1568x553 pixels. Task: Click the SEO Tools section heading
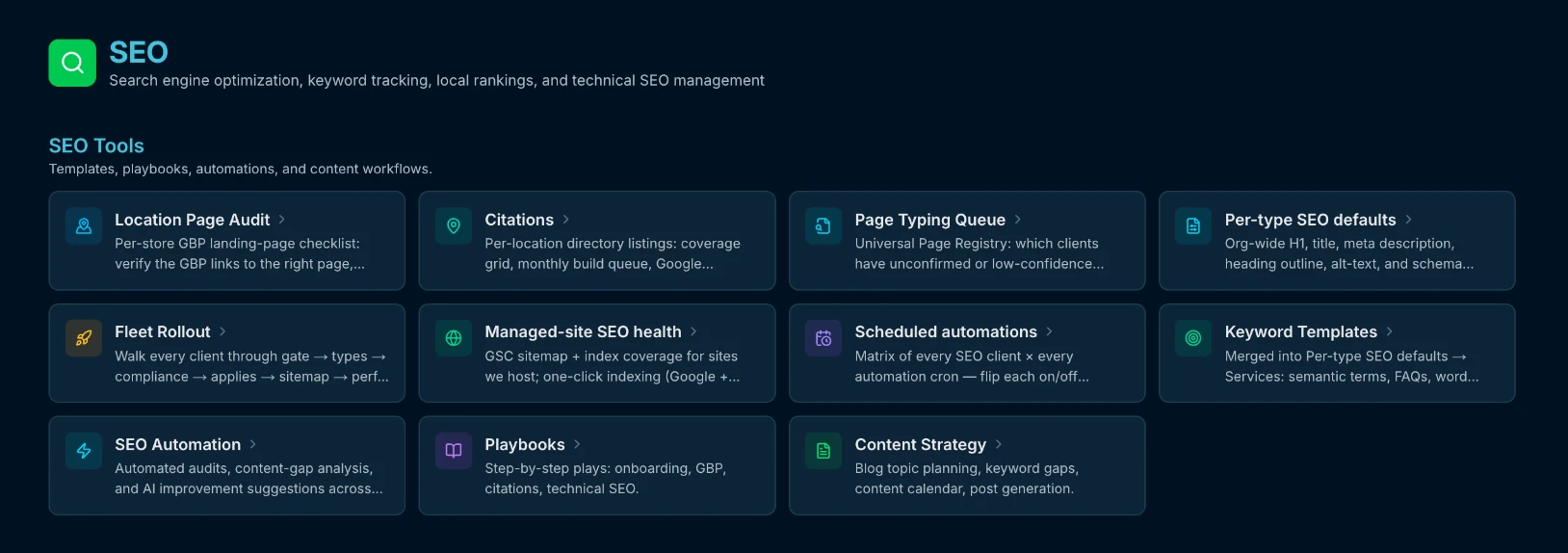coord(96,145)
